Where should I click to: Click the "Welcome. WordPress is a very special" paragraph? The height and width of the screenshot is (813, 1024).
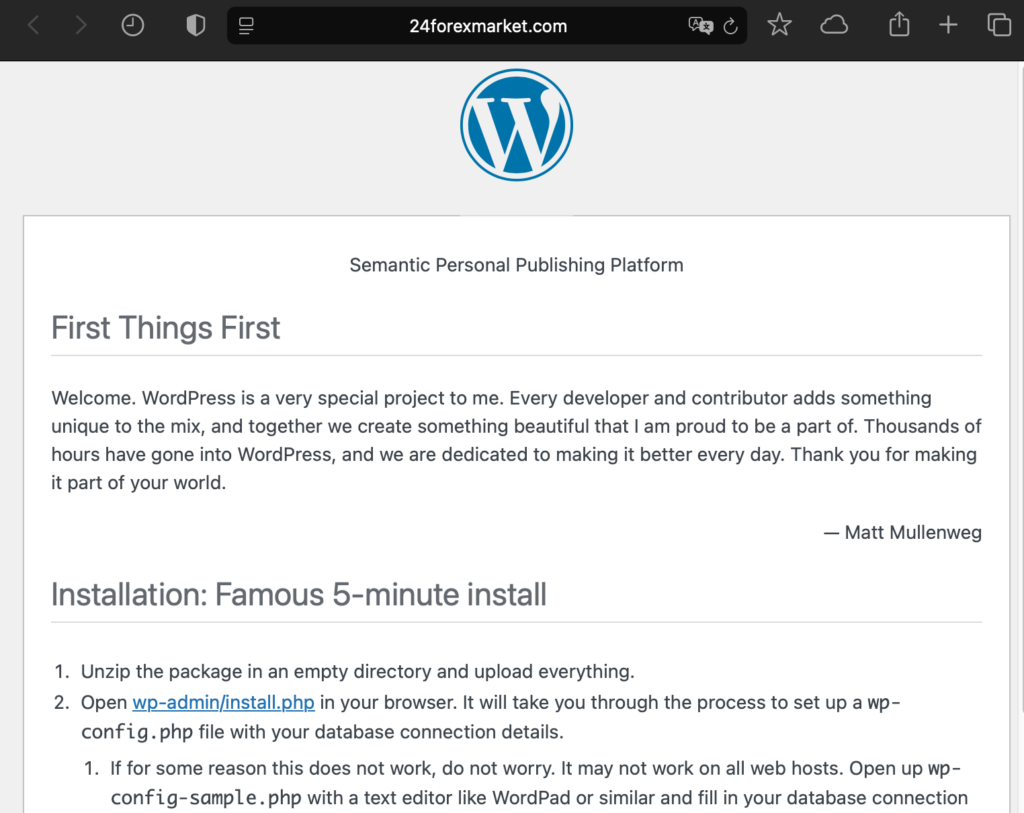[x=516, y=441]
